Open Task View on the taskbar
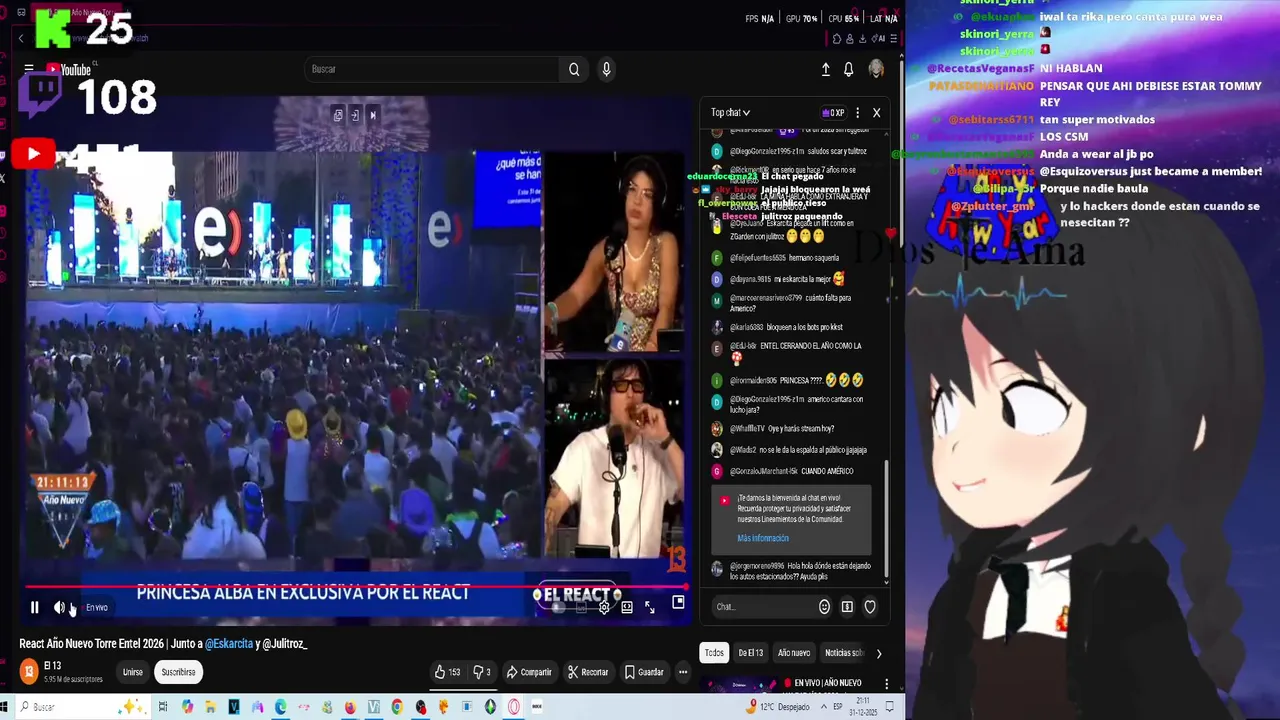The width and height of the screenshot is (1280, 720). pos(163,707)
